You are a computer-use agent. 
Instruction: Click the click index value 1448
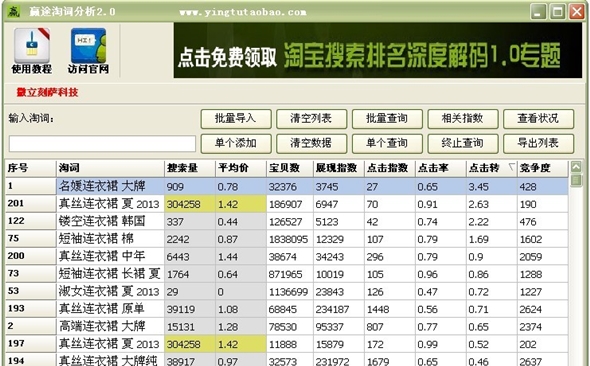tap(378, 309)
